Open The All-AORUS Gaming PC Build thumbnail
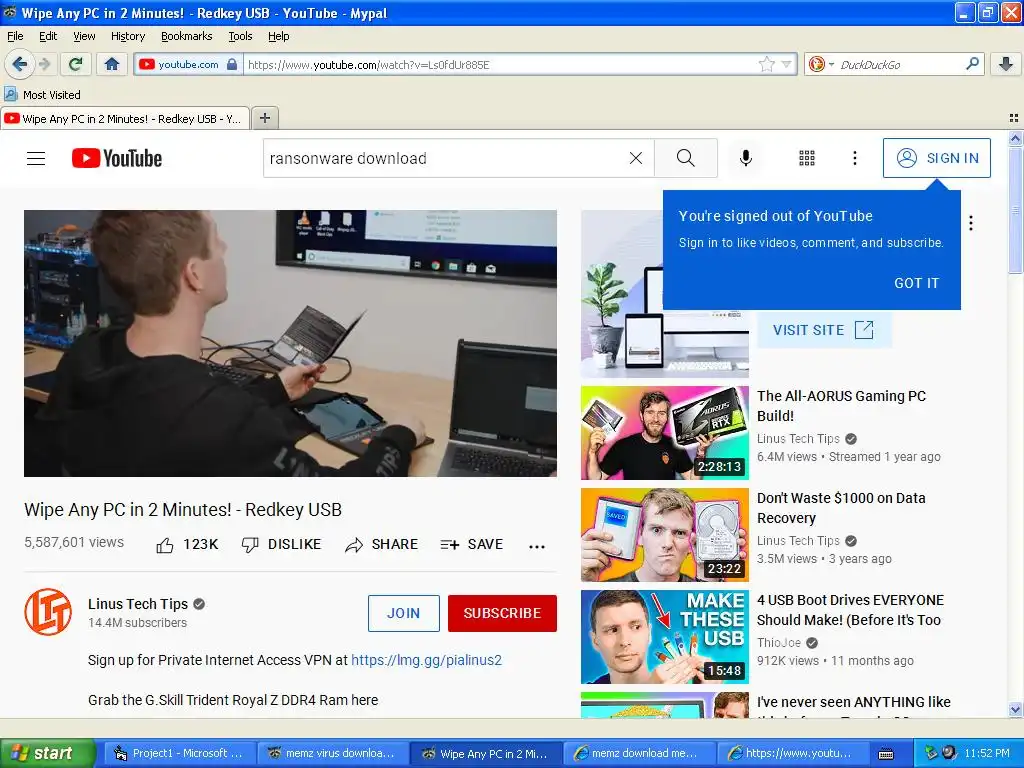This screenshot has height=768, width=1024. (665, 433)
